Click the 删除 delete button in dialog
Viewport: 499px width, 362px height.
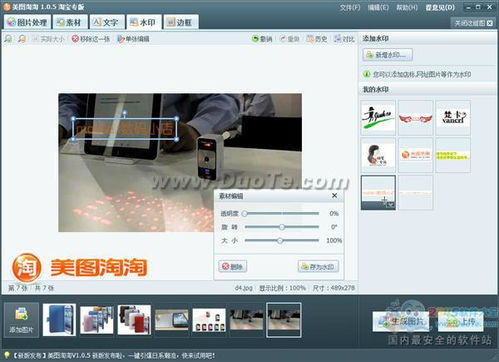click(x=233, y=266)
